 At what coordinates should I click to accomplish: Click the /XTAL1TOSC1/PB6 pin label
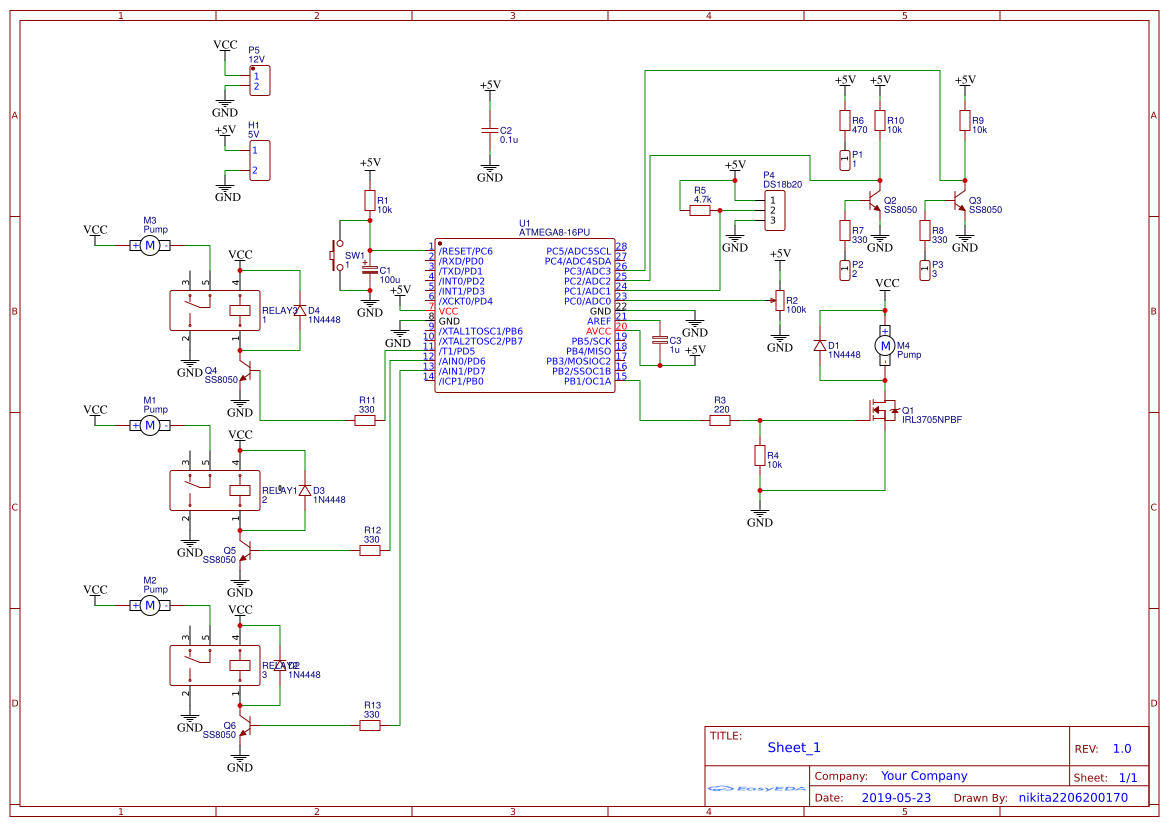click(480, 330)
